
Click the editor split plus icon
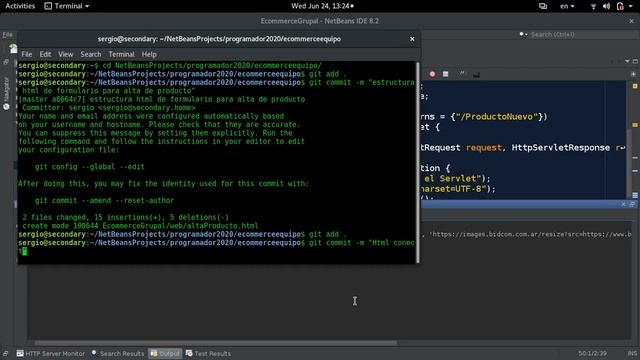point(633,75)
